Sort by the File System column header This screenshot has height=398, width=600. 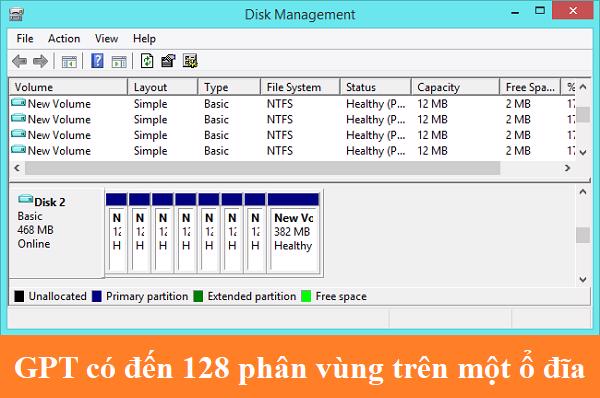(x=300, y=87)
